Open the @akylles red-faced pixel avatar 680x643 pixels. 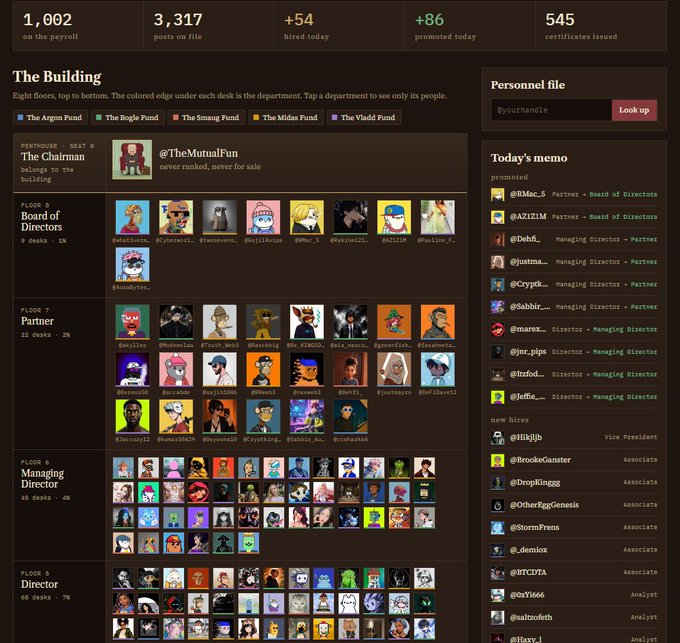click(133, 322)
